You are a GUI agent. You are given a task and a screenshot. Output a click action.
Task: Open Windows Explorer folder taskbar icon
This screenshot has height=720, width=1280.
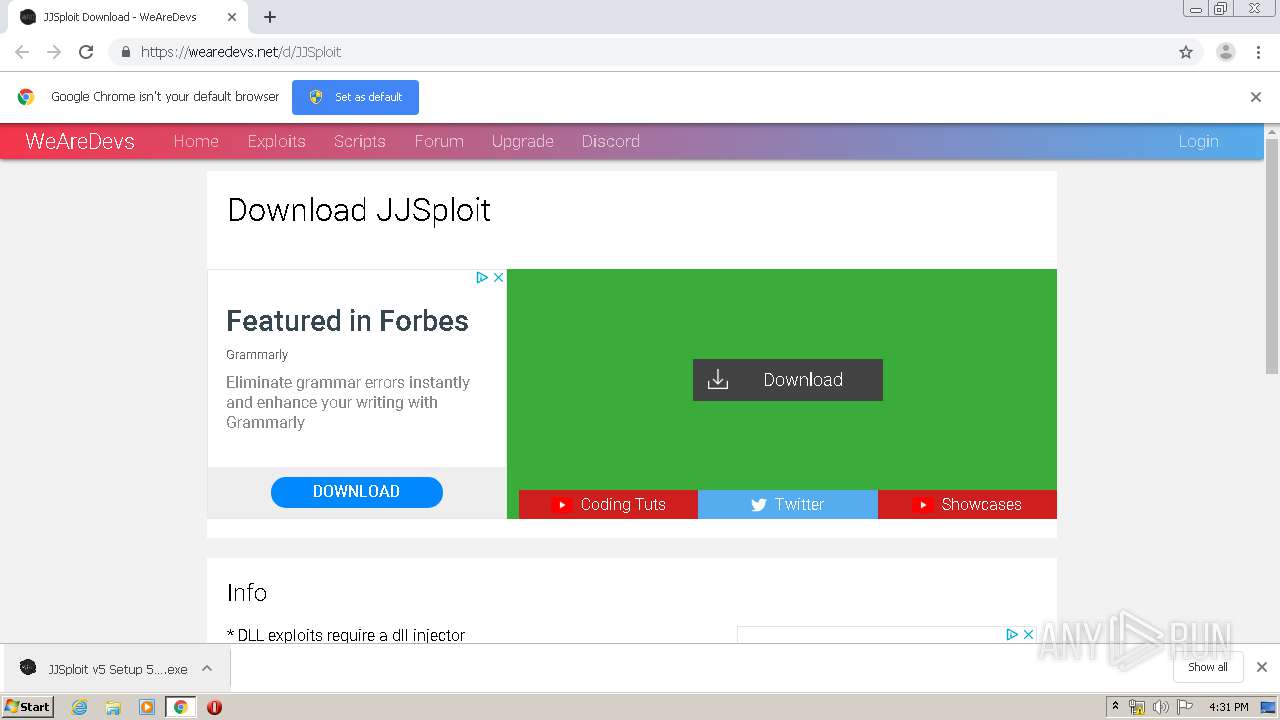pos(113,707)
